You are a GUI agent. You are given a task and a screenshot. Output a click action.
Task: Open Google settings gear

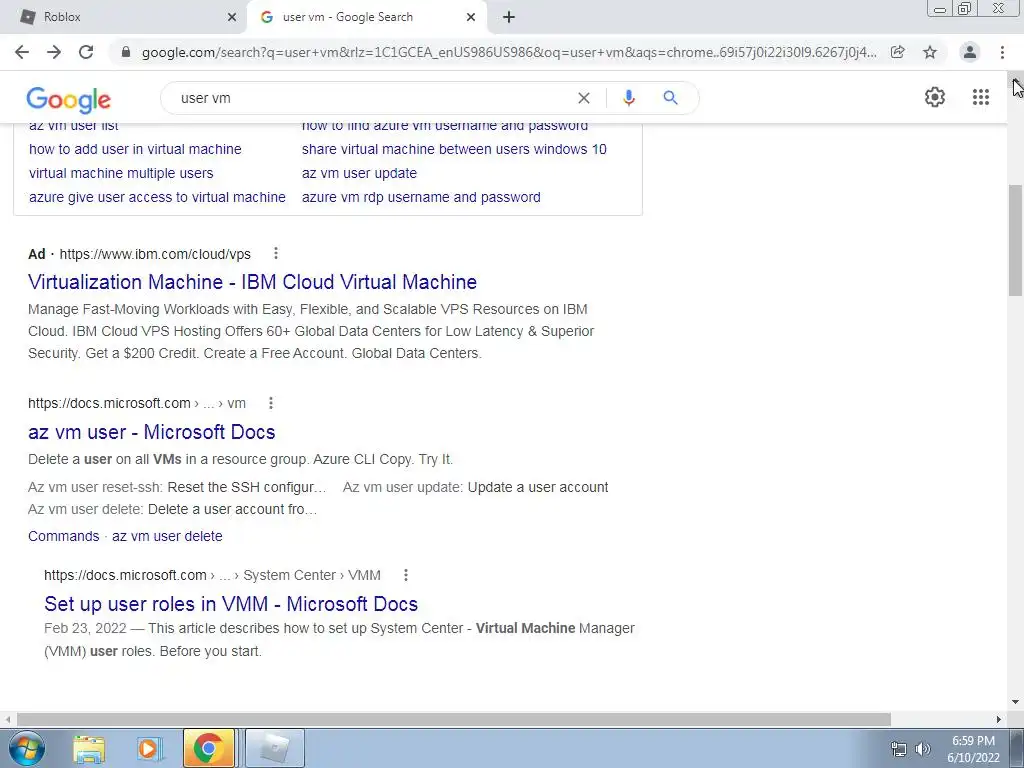click(935, 97)
